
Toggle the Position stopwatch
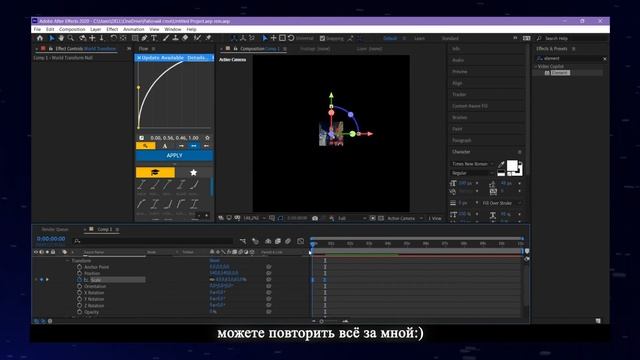(x=80, y=273)
